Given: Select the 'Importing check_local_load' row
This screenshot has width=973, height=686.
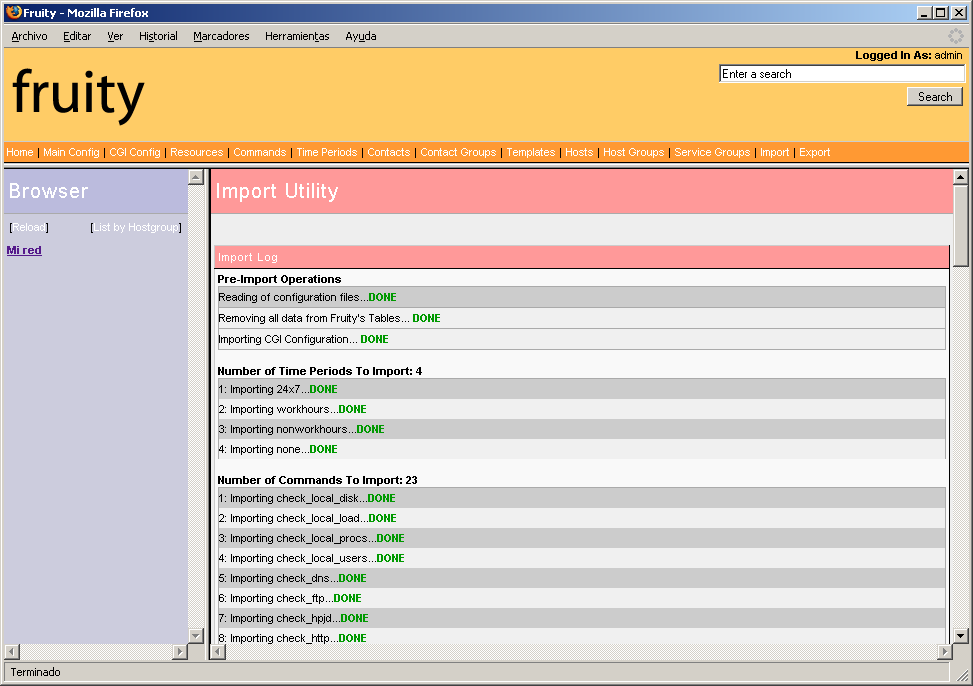Looking at the screenshot, I should (581, 518).
